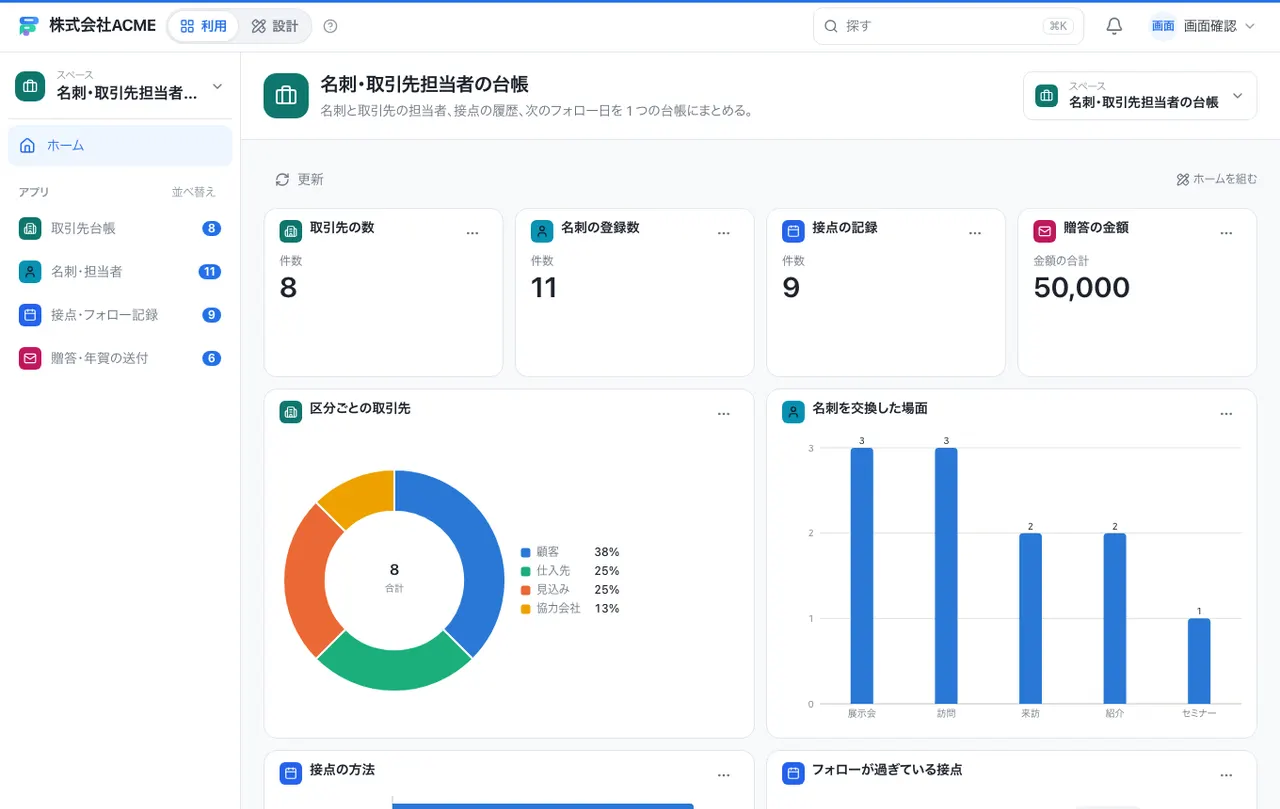Click the 名刺の登録数 card icon
This screenshot has width=1280, height=809.
(542, 231)
